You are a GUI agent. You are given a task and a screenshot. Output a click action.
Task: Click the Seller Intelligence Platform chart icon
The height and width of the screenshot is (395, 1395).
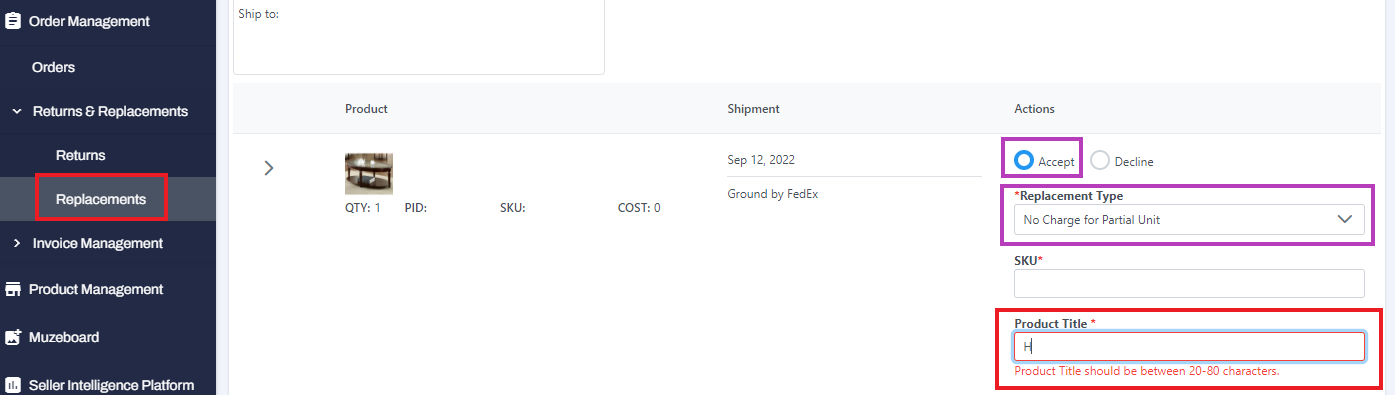point(13,385)
